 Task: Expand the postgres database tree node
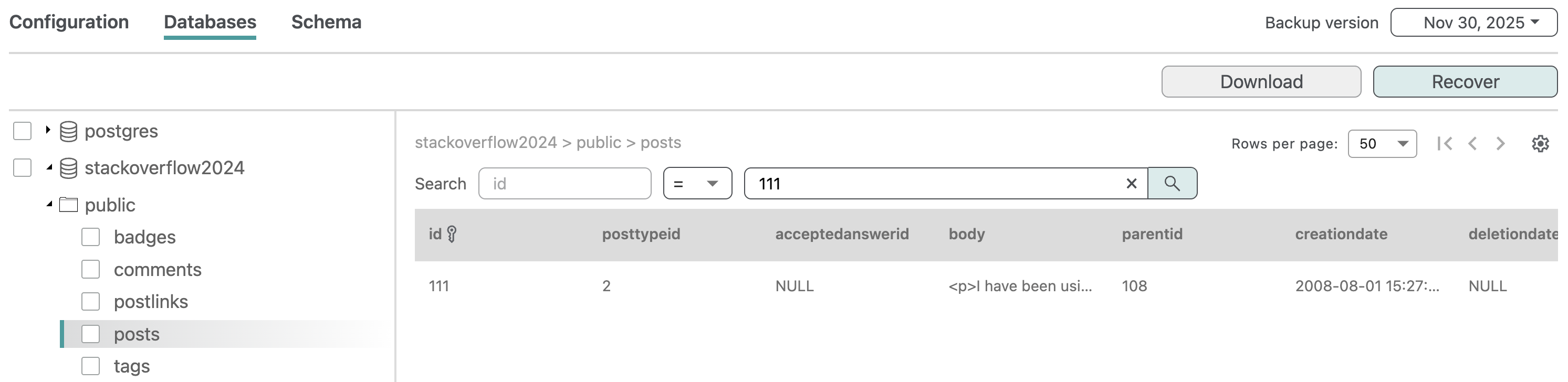(x=47, y=130)
